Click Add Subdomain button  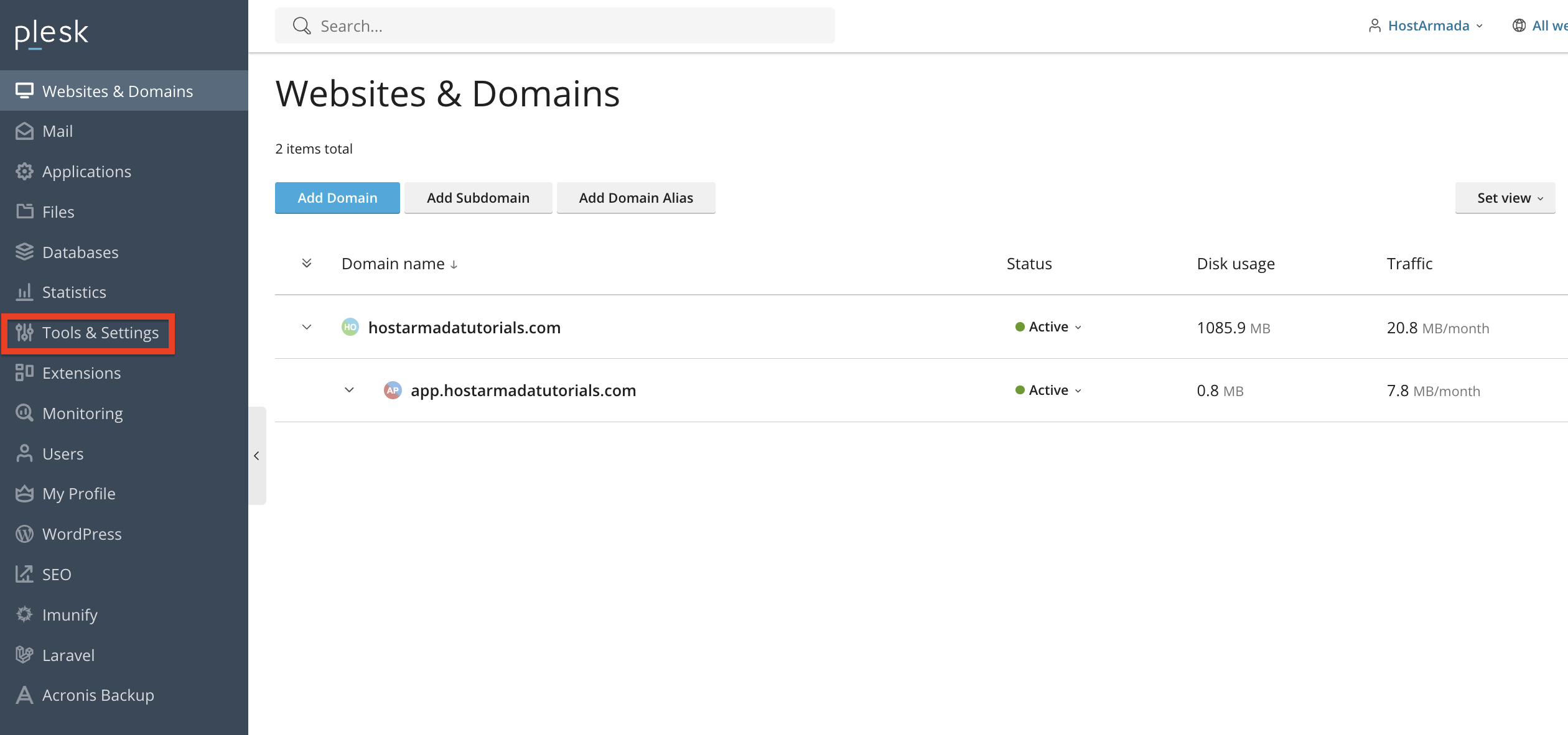pyautogui.click(x=478, y=198)
